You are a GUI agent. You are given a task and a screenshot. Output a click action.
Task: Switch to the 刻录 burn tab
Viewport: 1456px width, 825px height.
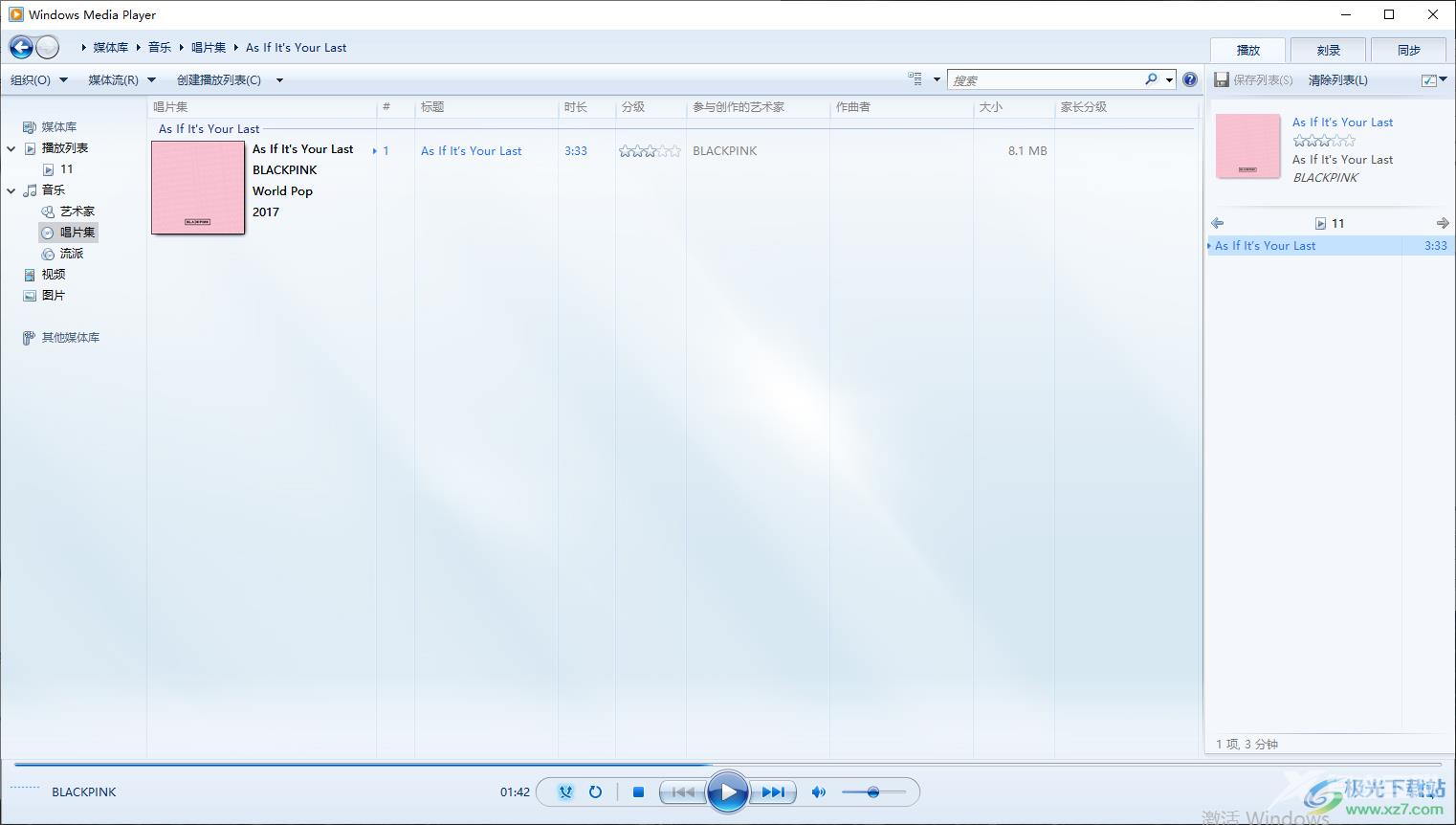click(x=1328, y=50)
